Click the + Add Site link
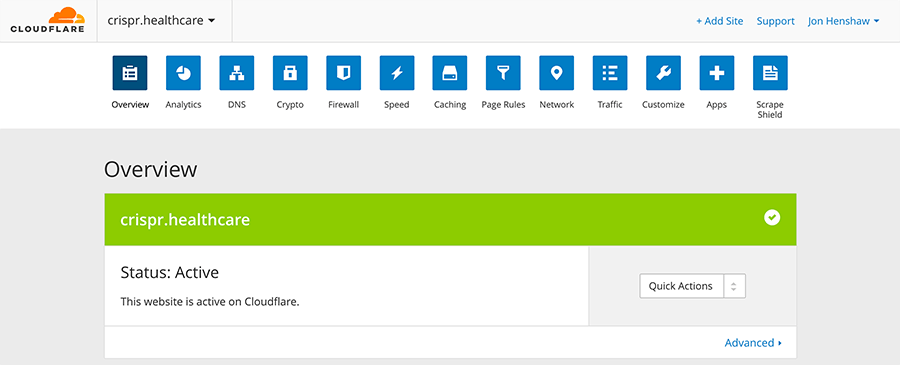 click(x=720, y=21)
